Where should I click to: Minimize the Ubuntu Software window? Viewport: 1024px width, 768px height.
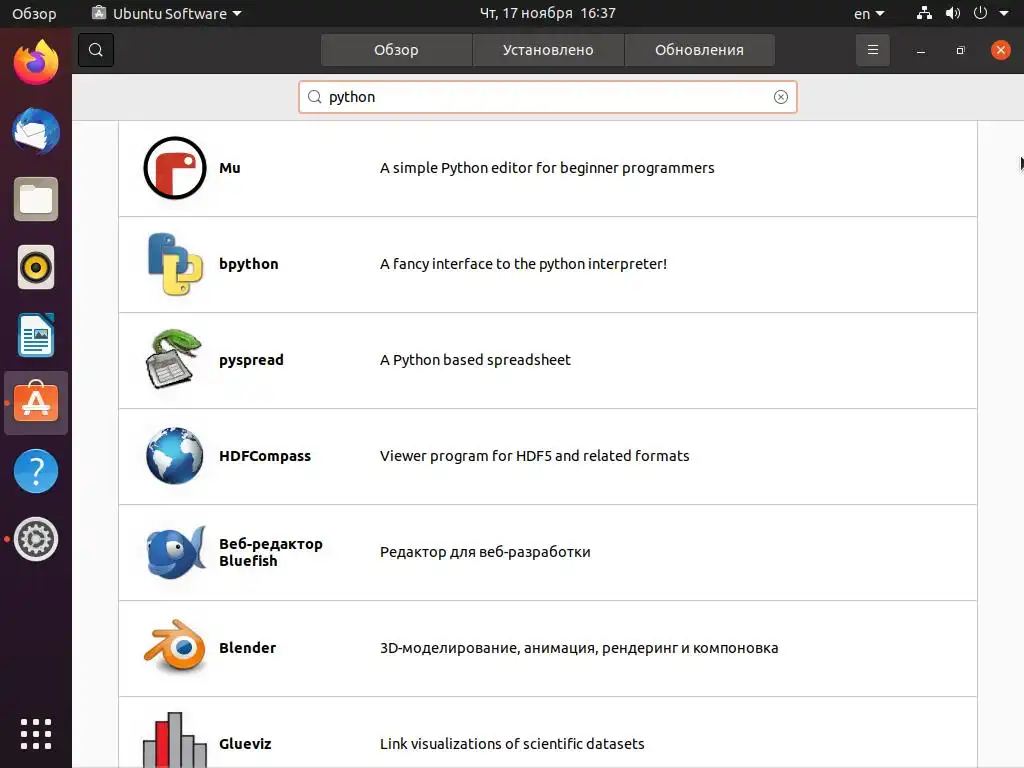921,50
